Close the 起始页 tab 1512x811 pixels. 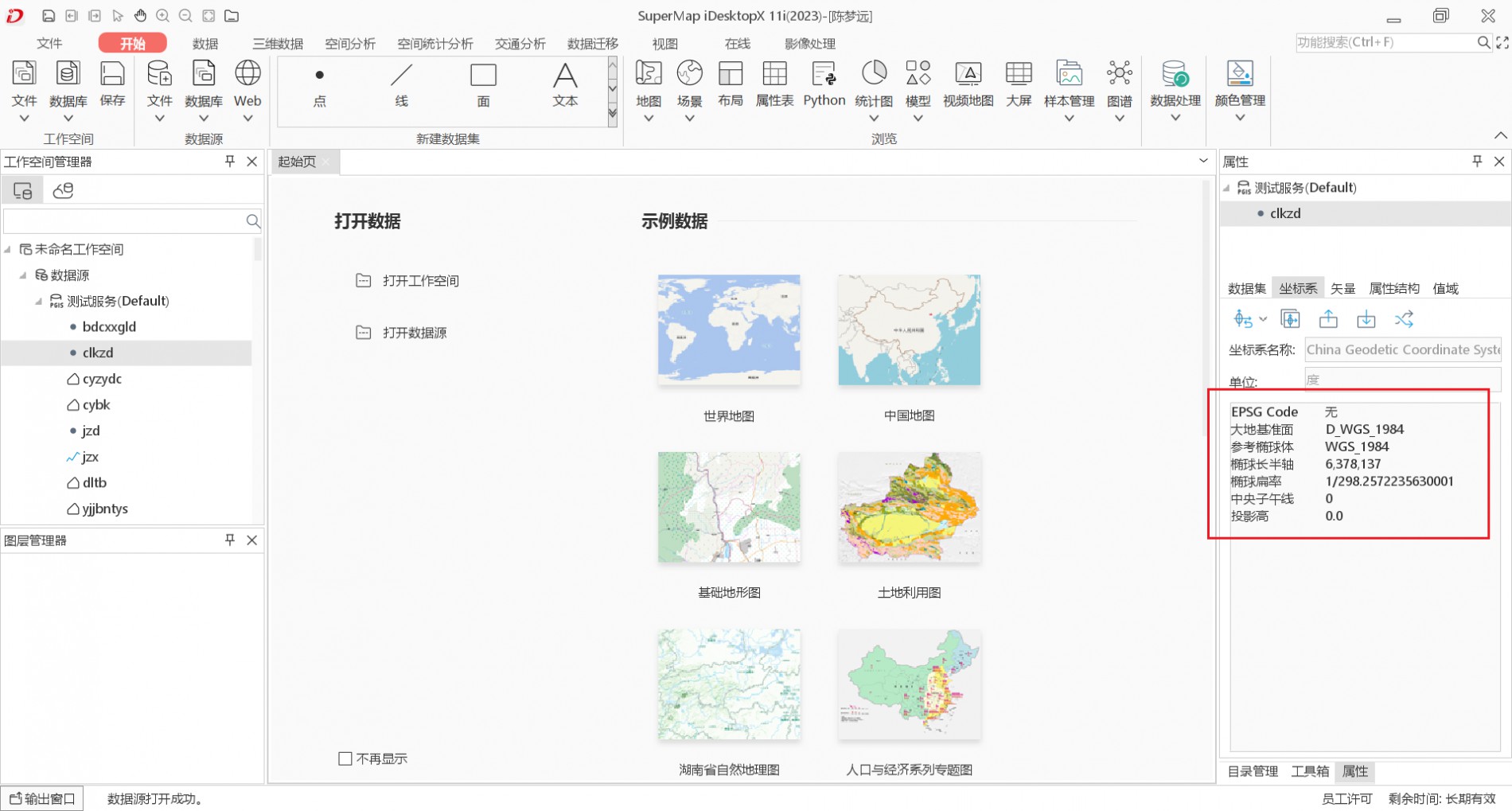coord(326,162)
